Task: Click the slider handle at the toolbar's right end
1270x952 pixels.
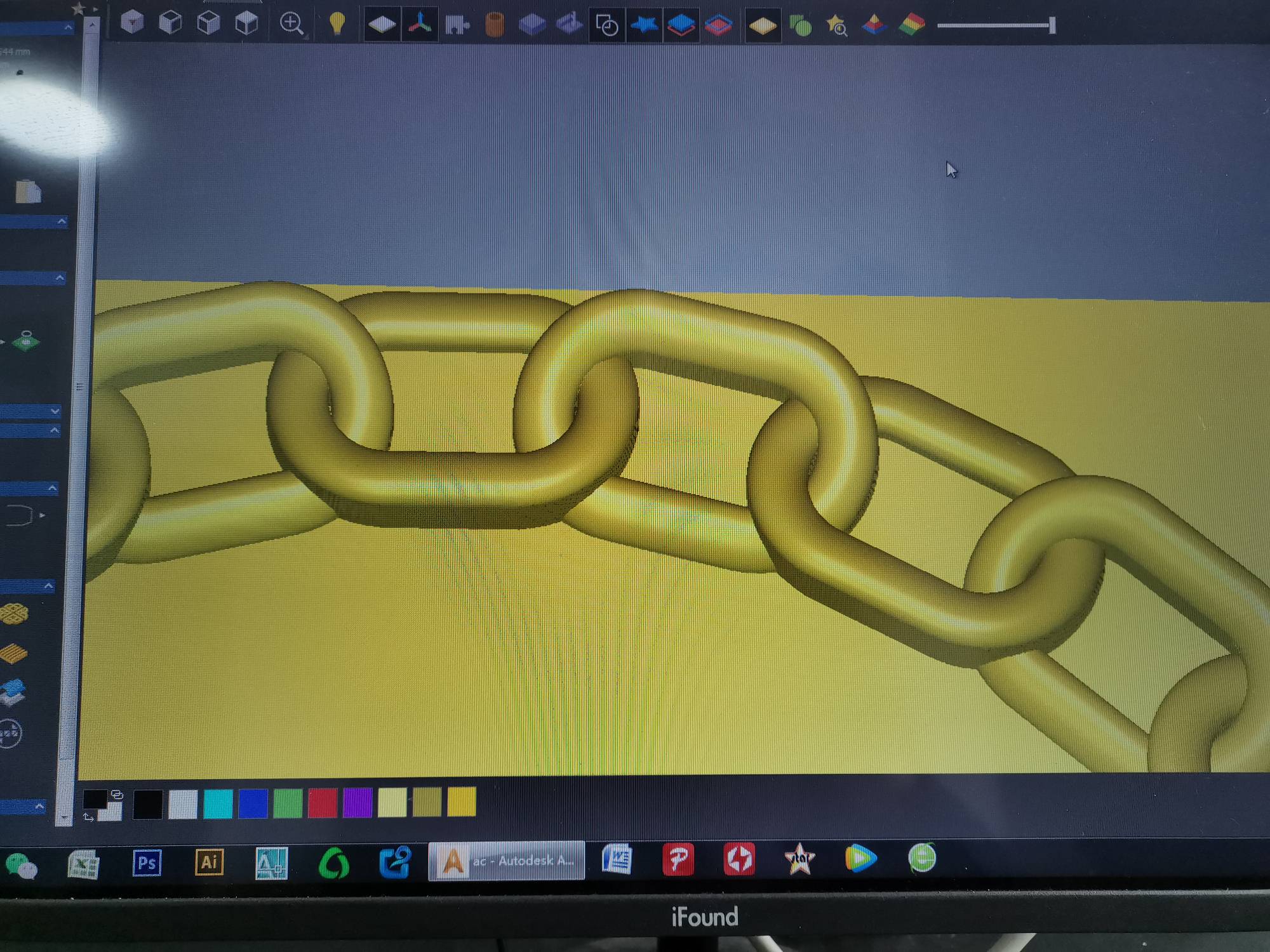Action: coord(1052,25)
